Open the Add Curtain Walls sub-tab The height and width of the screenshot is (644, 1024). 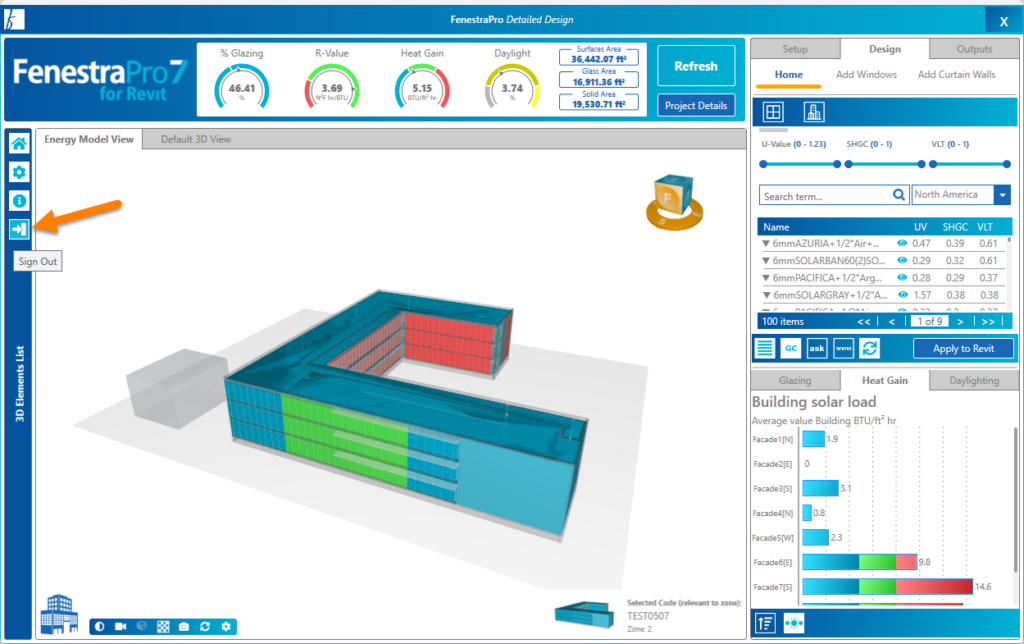(x=956, y=74)
